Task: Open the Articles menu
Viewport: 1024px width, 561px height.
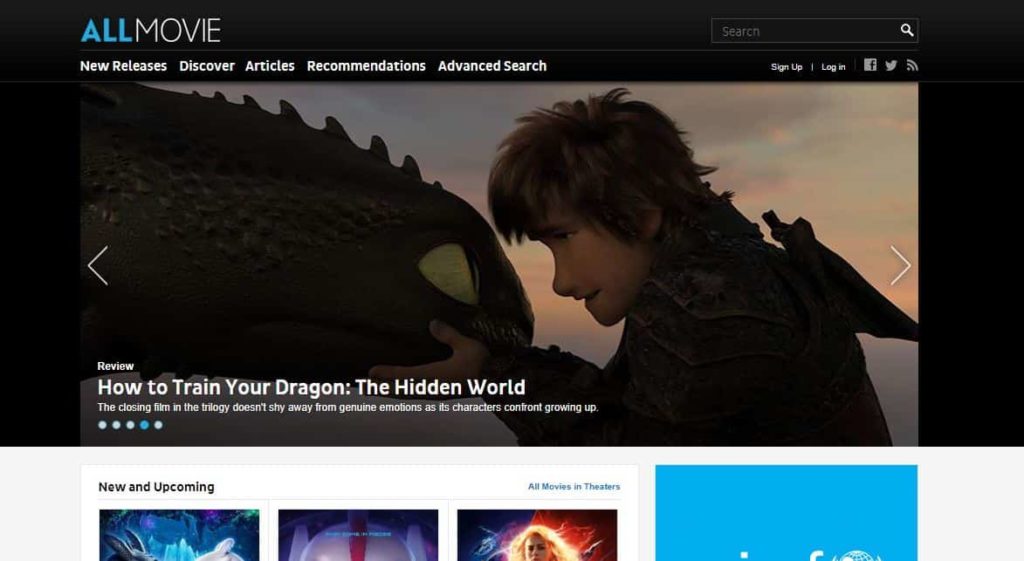Action: 270,66
